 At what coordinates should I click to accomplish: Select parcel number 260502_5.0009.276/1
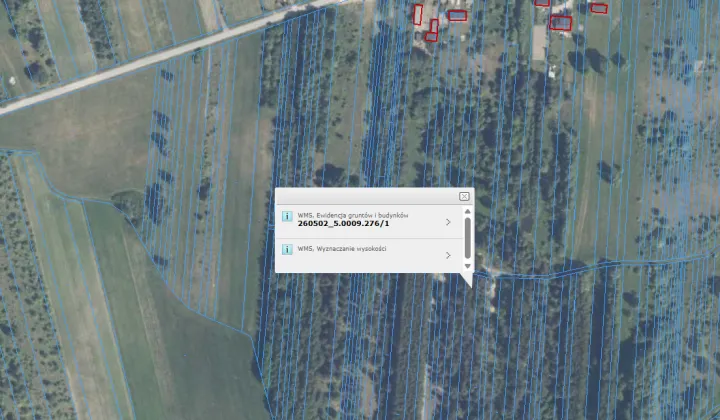[343, 224]
